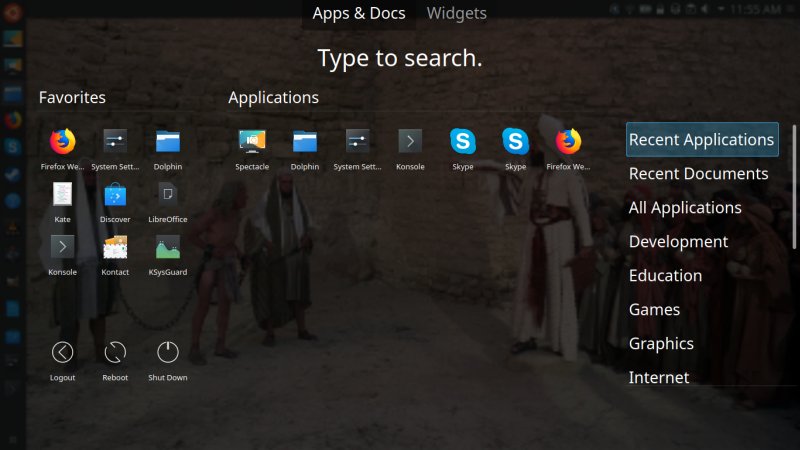The image size is (800, 450).
Task: Click the category list scrollbar
Action: pos(795,185)
